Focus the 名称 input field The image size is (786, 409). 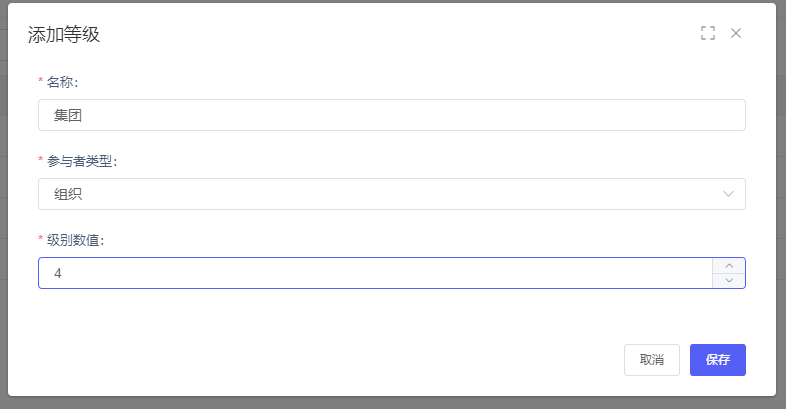391,115
